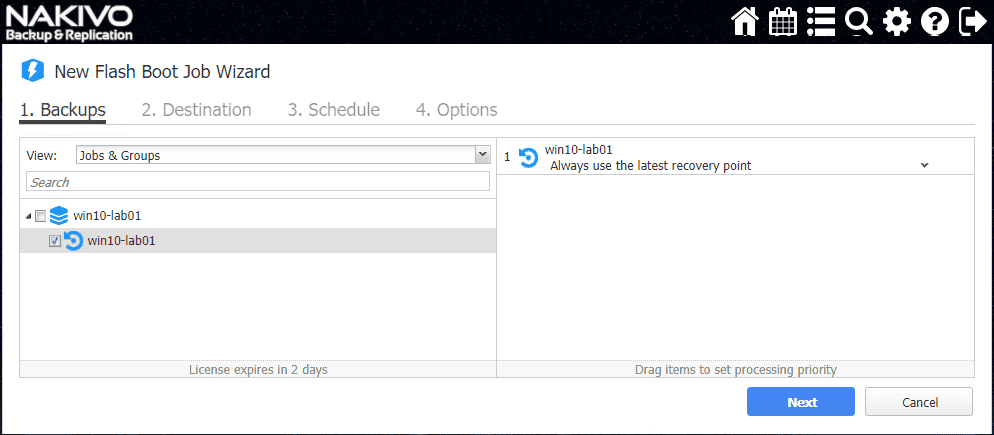Viewport: 994px width, 435px height.
Task: Focus the Search input field
Action: 258,182
